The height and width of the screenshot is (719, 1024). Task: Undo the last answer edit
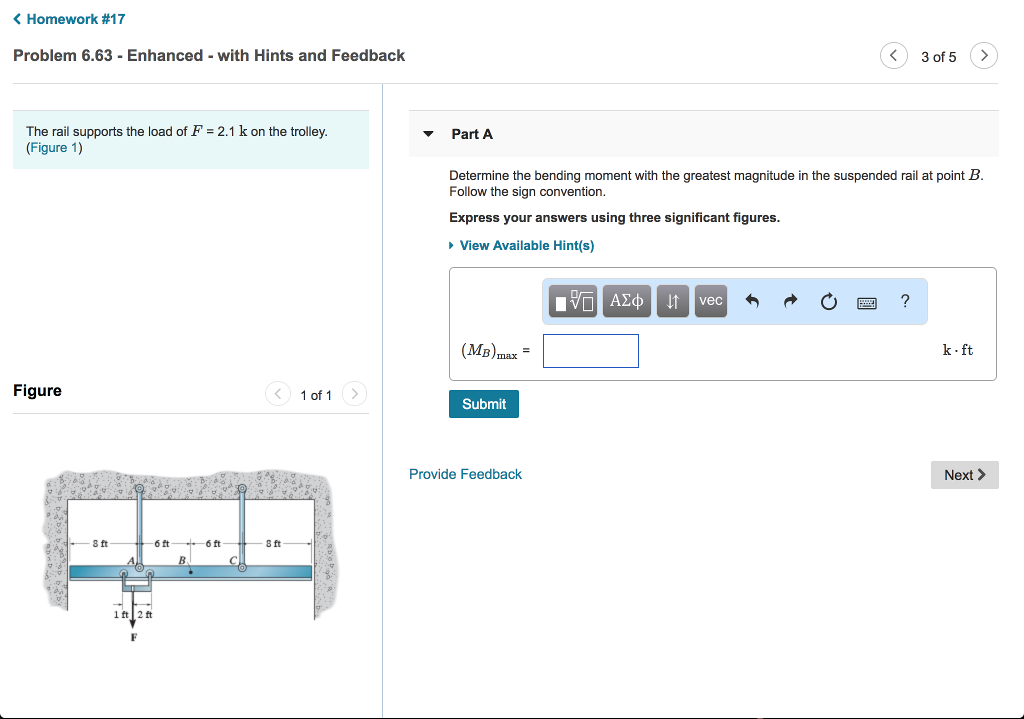(753, 301)
